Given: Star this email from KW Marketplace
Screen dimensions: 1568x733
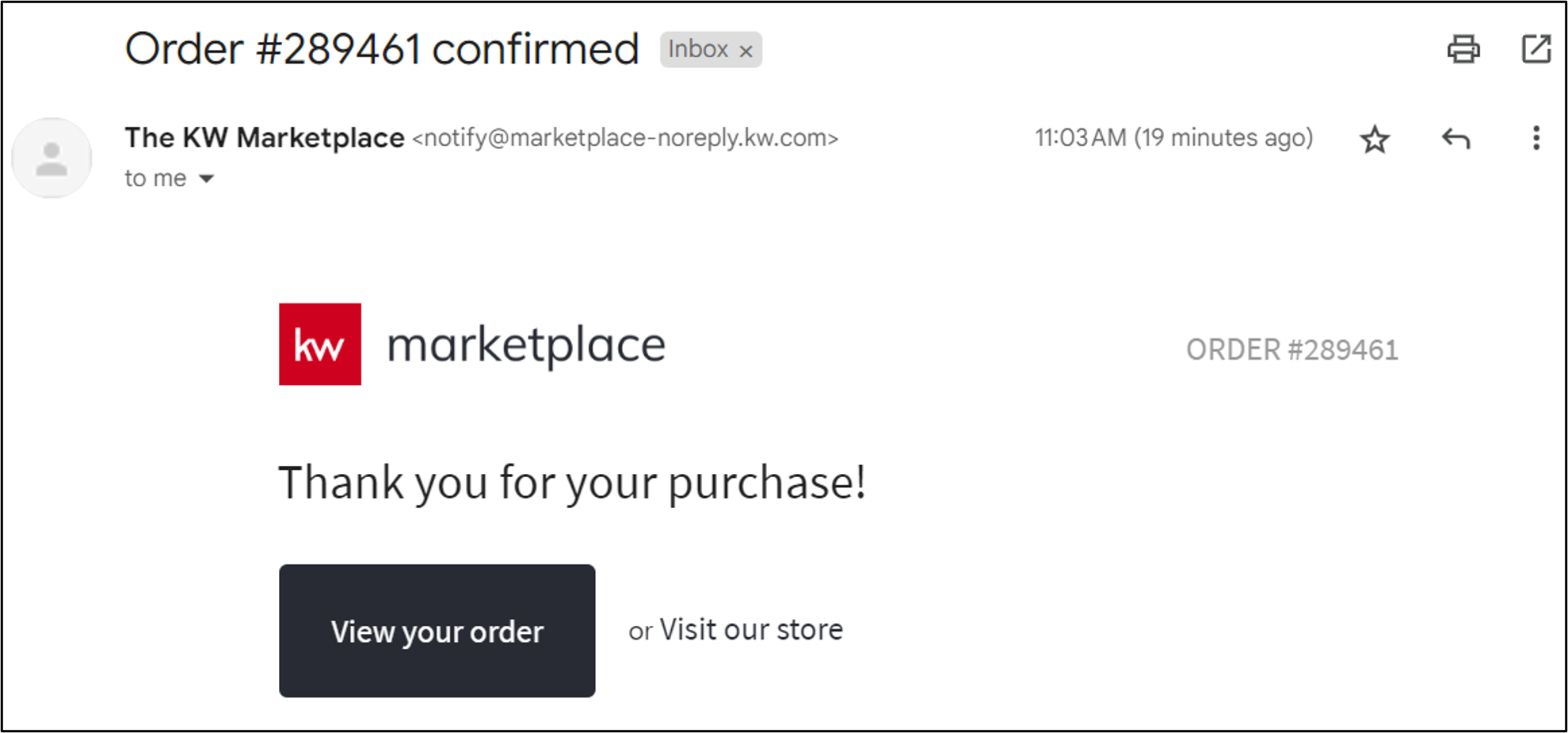Looking at the screenshot, I should (x=1375, y=139).
